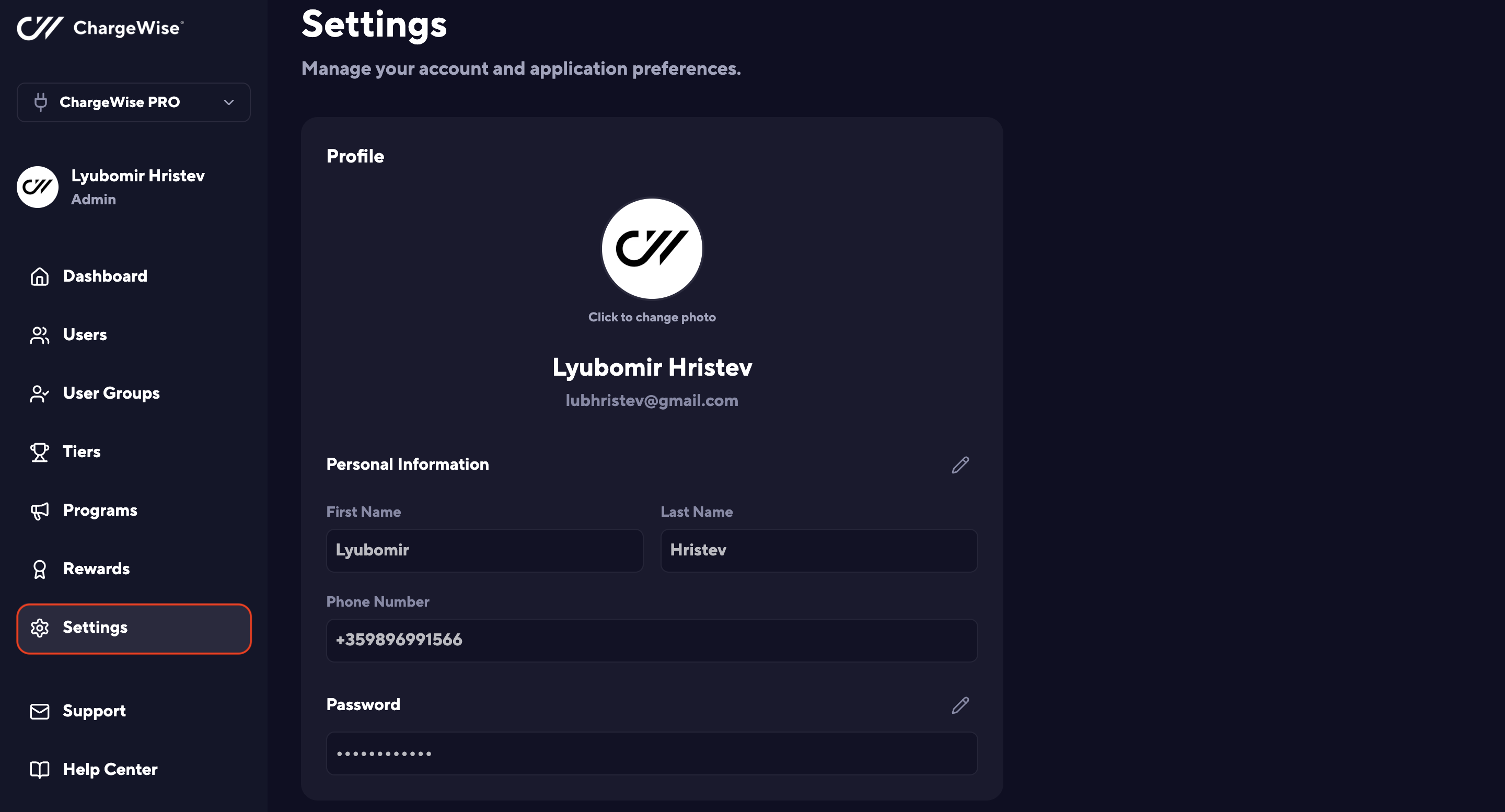Screen dimensions: 1505x812
Task: Click the Password edit pencil icon
Action: 960,705
